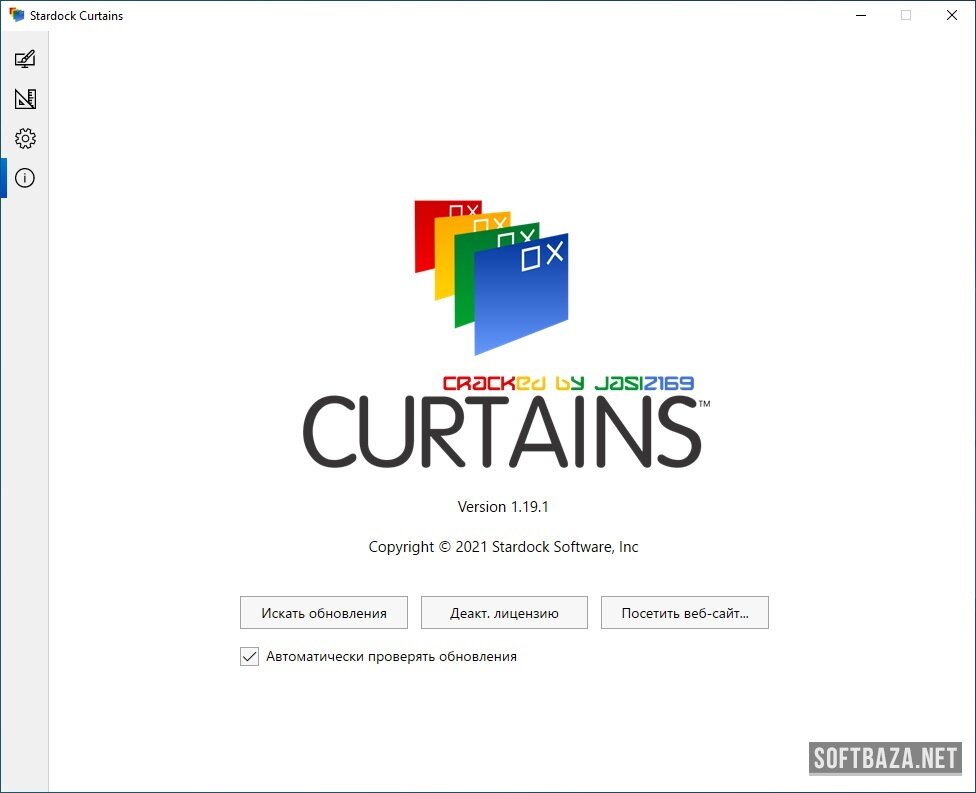Click the Stardock Curtains title bar app icon
This screenshot has height=793, width=976.
(16, 15)
